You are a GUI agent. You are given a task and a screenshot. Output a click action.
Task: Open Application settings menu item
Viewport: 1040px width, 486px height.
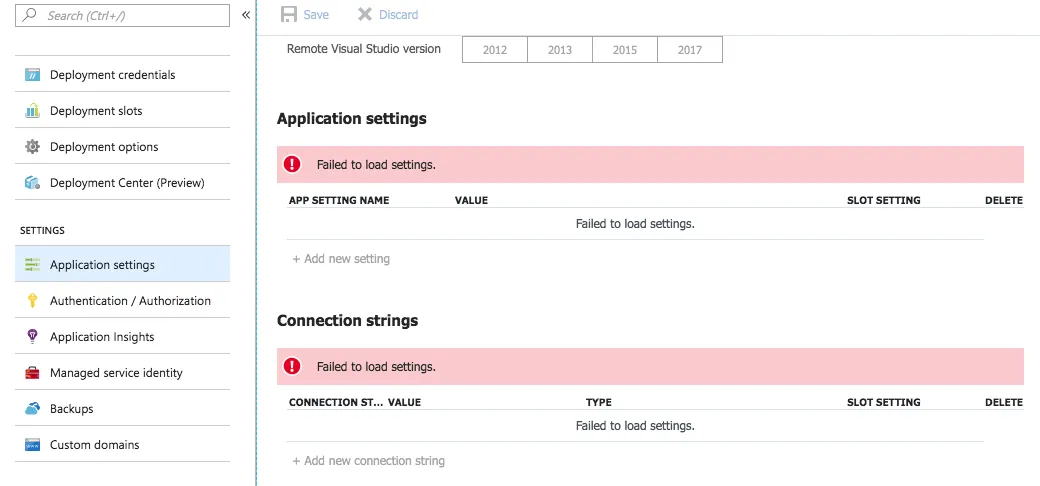tap(102, 265)
